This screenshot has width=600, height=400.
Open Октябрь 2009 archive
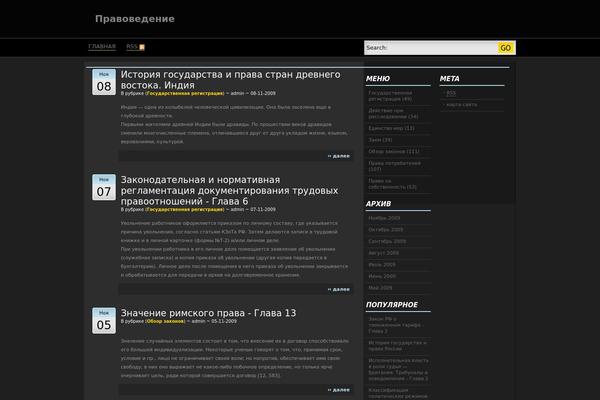(x=386, y=230)
